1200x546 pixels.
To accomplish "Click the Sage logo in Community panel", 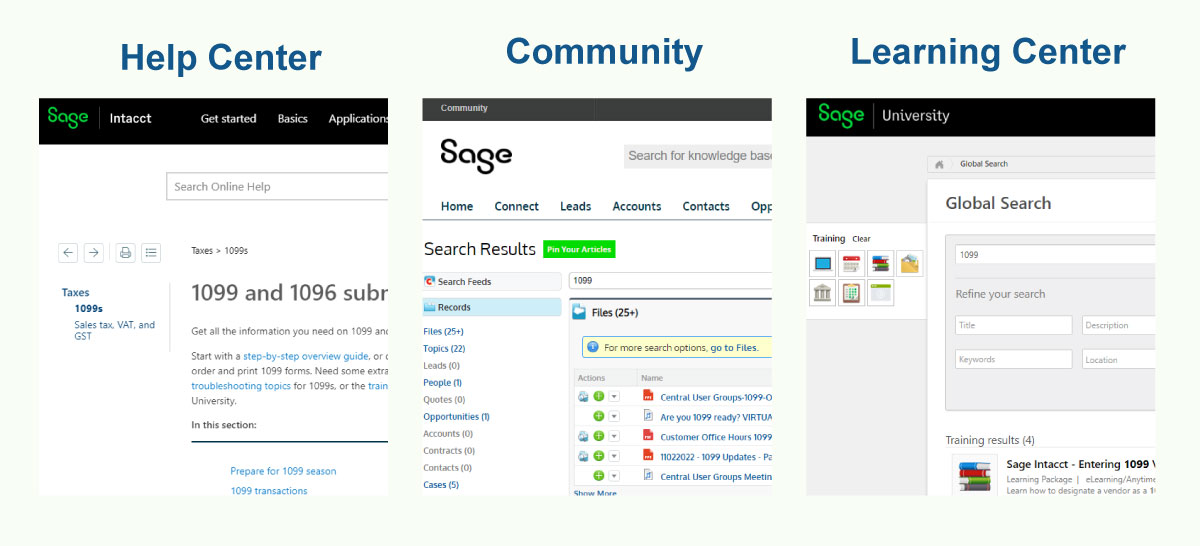I will point(476,156).
